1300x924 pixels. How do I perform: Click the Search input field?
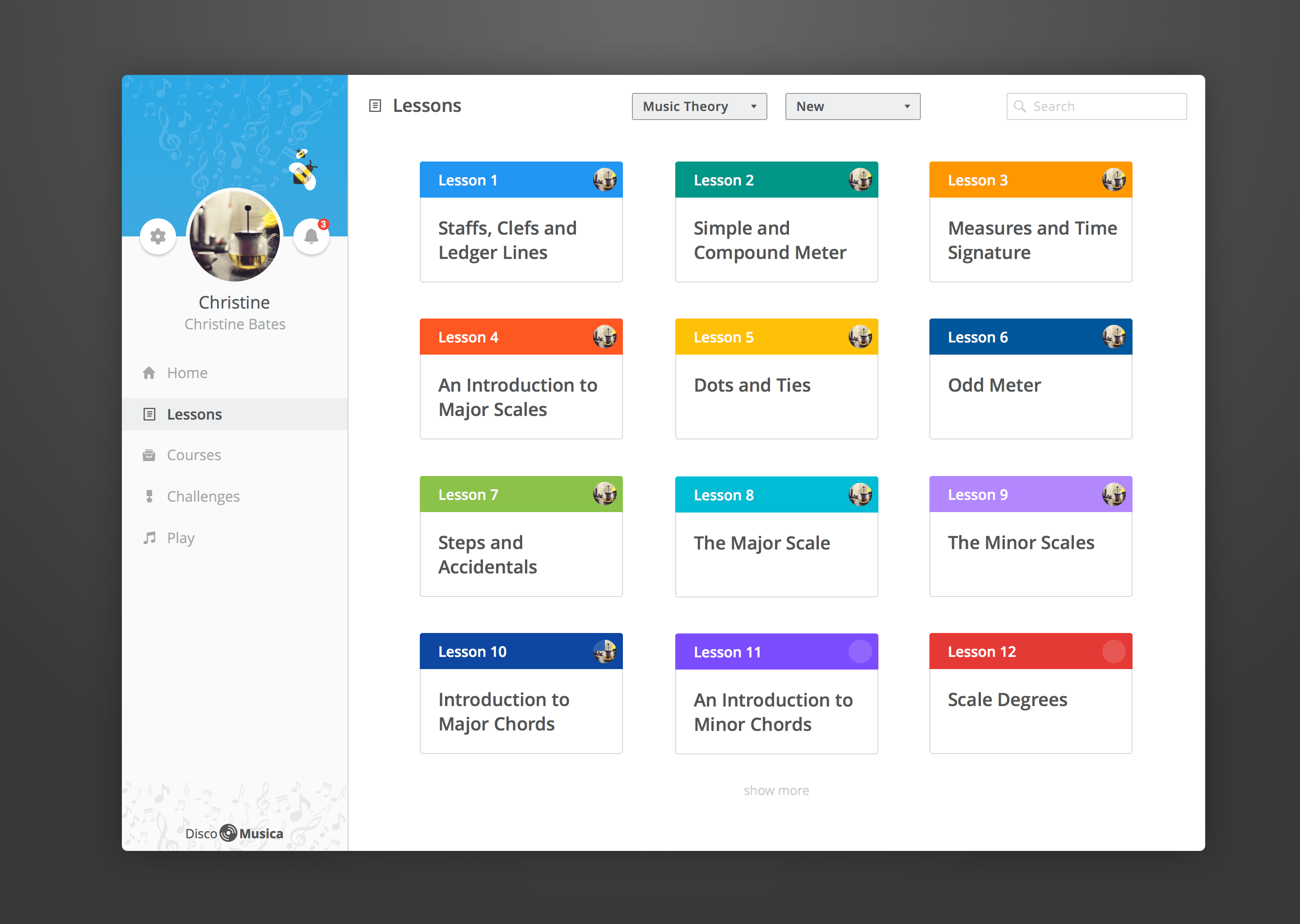1096,105
